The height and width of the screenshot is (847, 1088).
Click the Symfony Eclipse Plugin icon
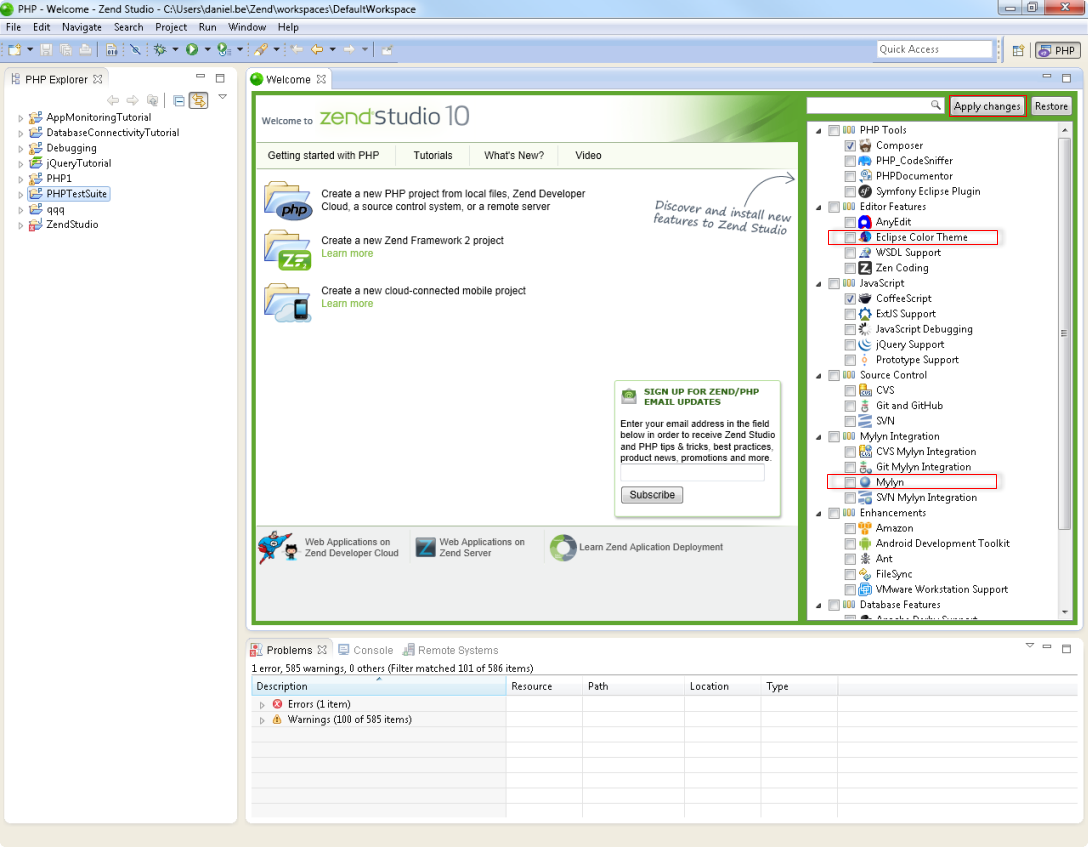point(865,191)
